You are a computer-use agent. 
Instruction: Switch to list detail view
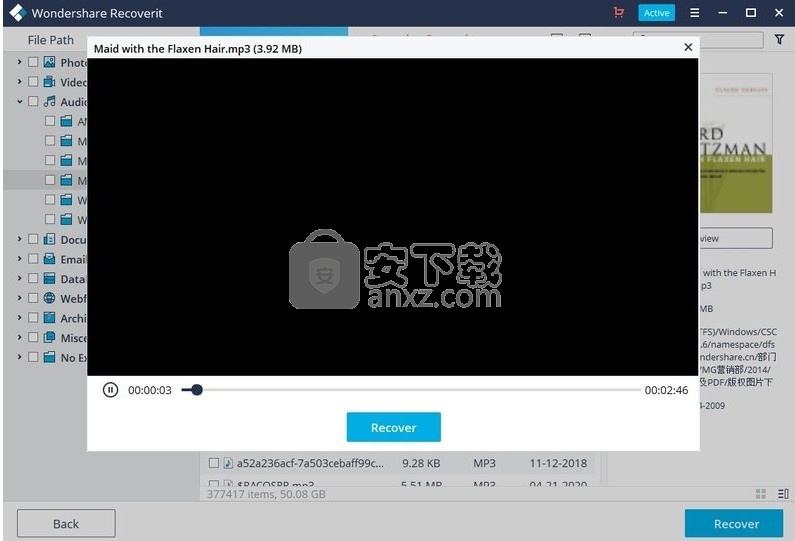[783, 494]
